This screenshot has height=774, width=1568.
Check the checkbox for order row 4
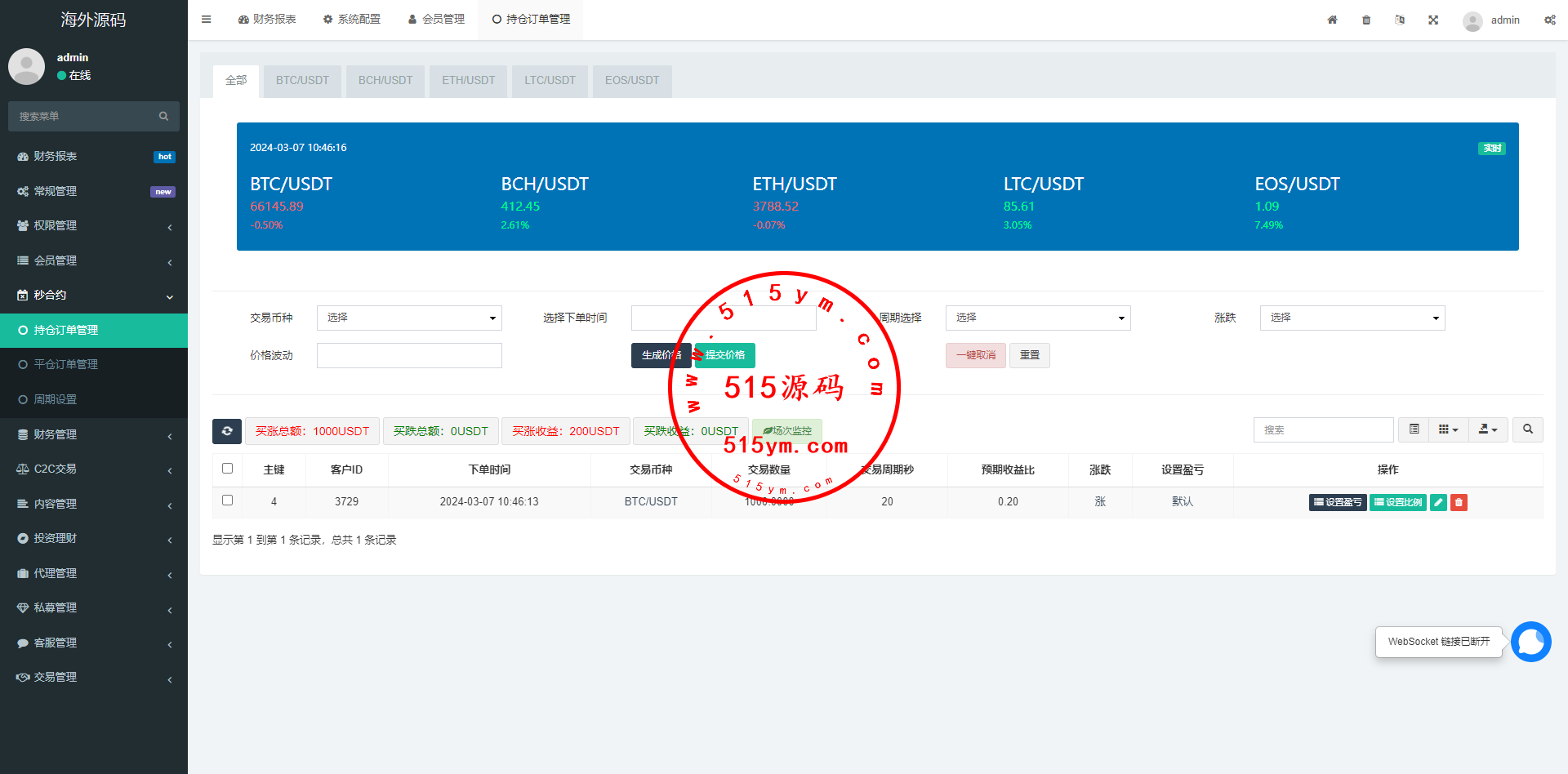pyautogui.click(x=227, y=500)
